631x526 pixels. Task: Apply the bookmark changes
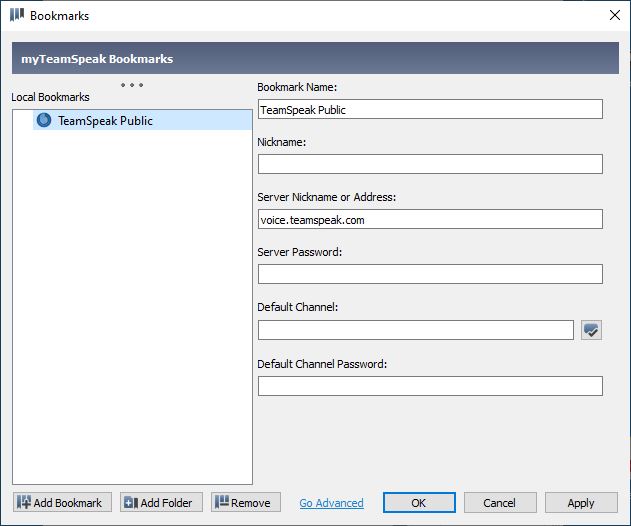click(x=581, y=502)
